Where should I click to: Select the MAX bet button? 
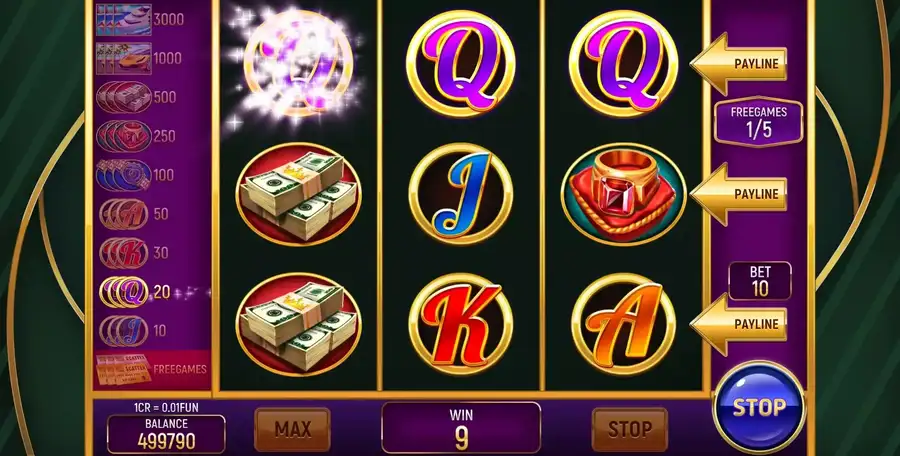[292, 429]
